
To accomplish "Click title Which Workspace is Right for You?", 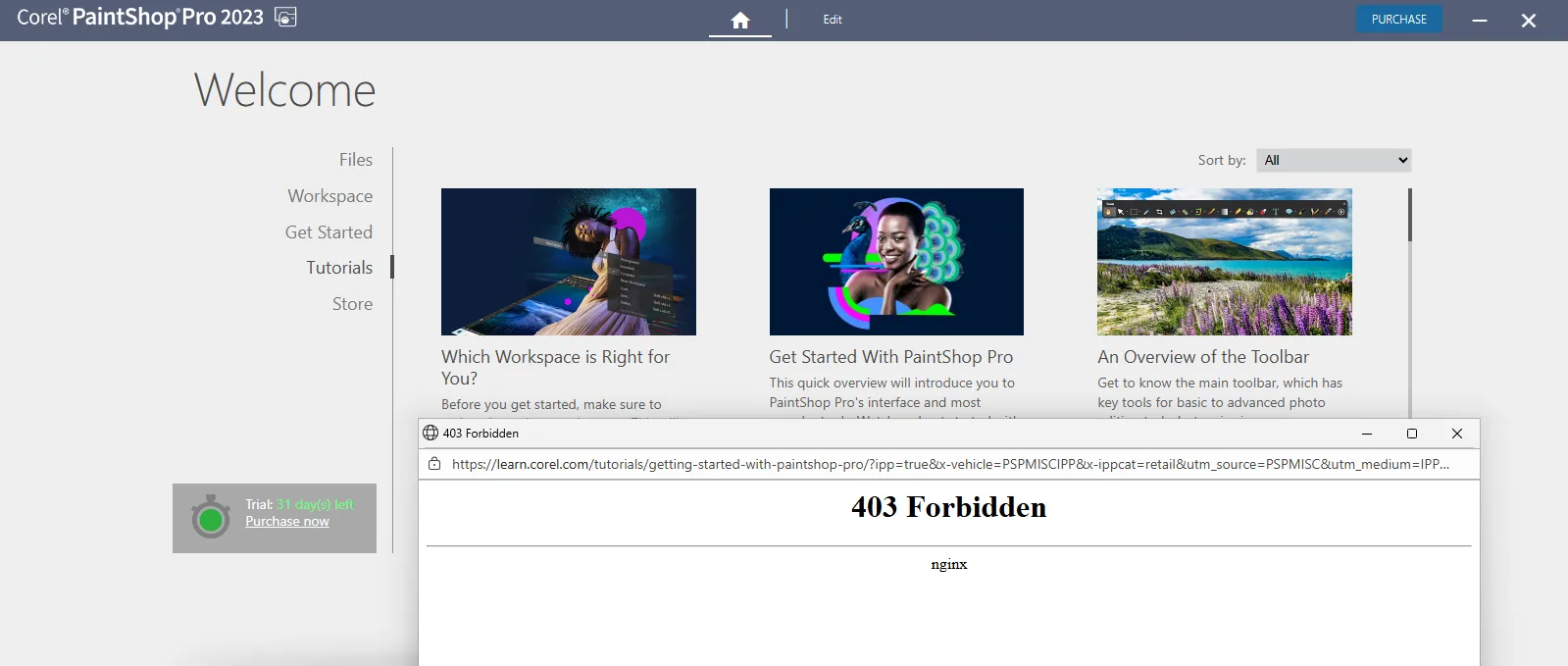I will [x=555, y=368].
